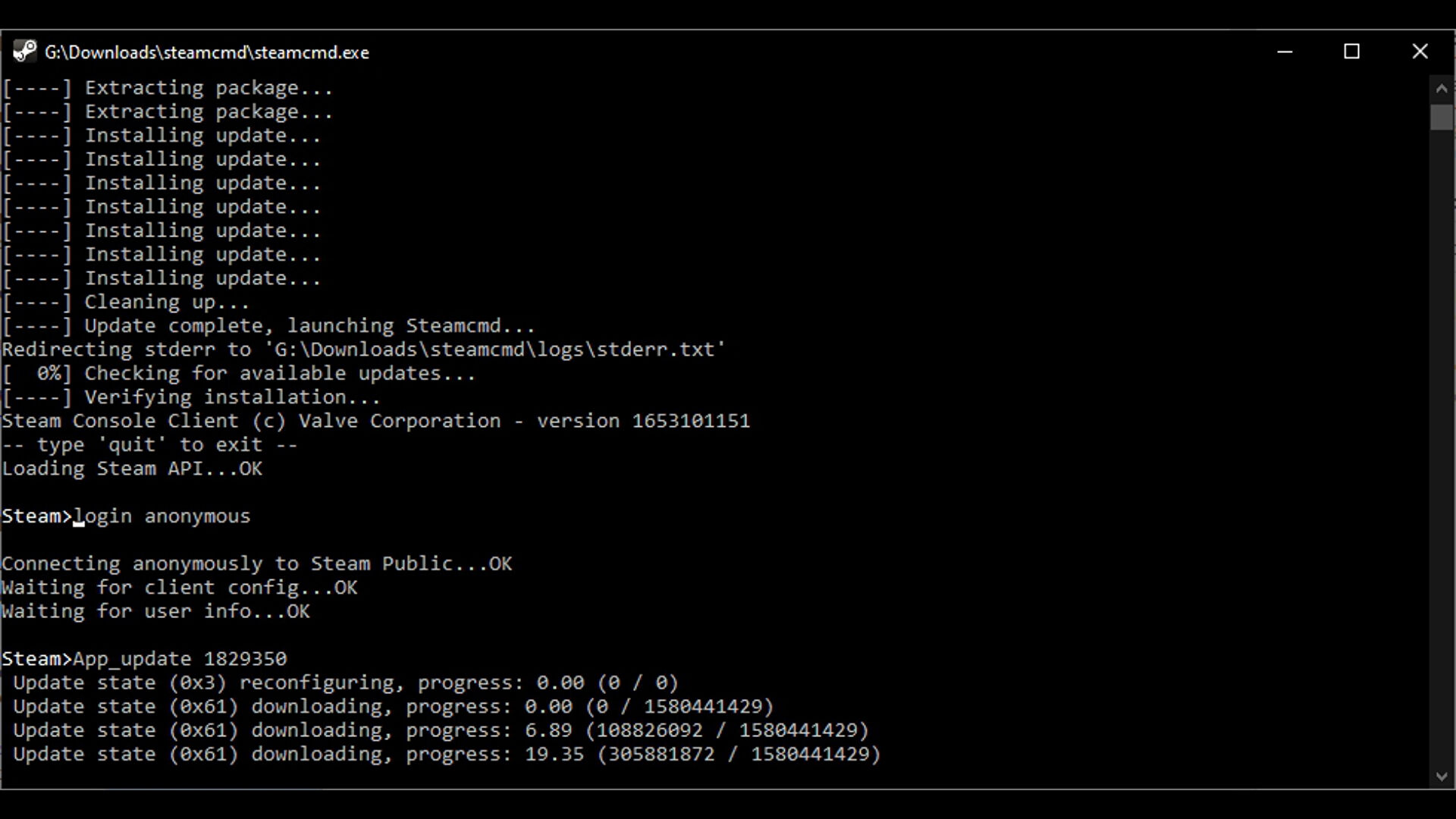
Task: Select the 'login anonymous' command text
Action: click(x=162, y=515)
